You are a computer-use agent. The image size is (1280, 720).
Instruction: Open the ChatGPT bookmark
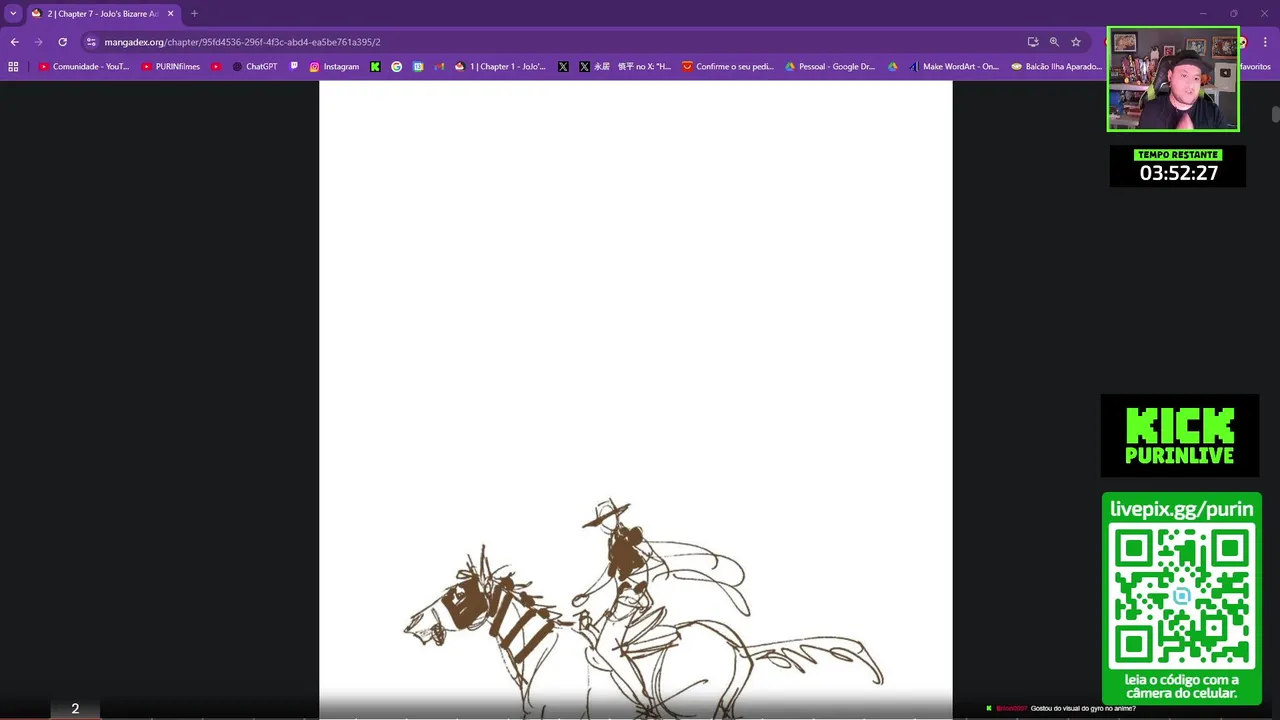[x=255, y=67]
